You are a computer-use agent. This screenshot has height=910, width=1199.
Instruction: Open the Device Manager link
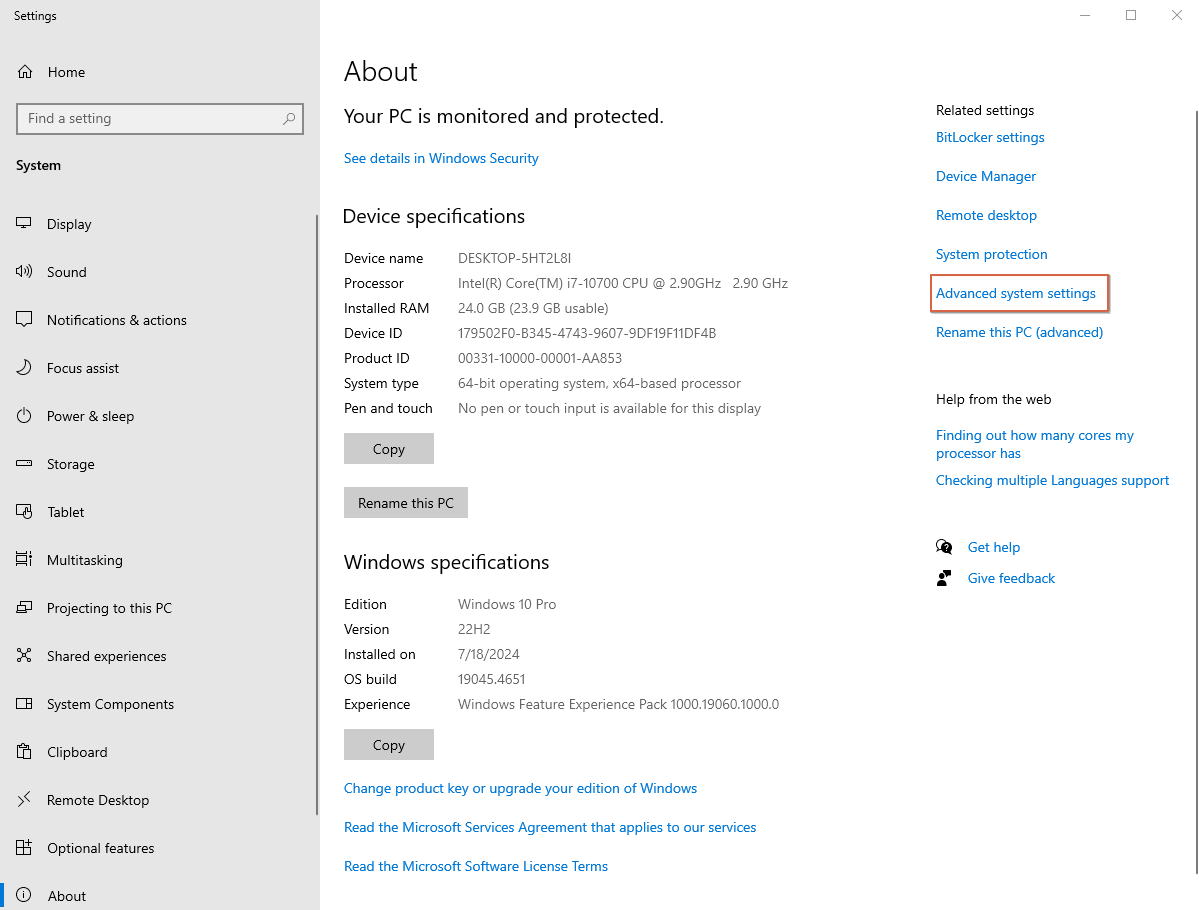pyautogui.click(x=985, y=176)
